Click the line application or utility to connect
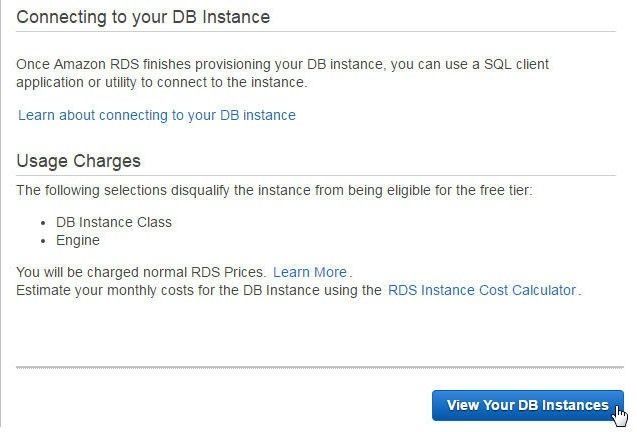 162,82
